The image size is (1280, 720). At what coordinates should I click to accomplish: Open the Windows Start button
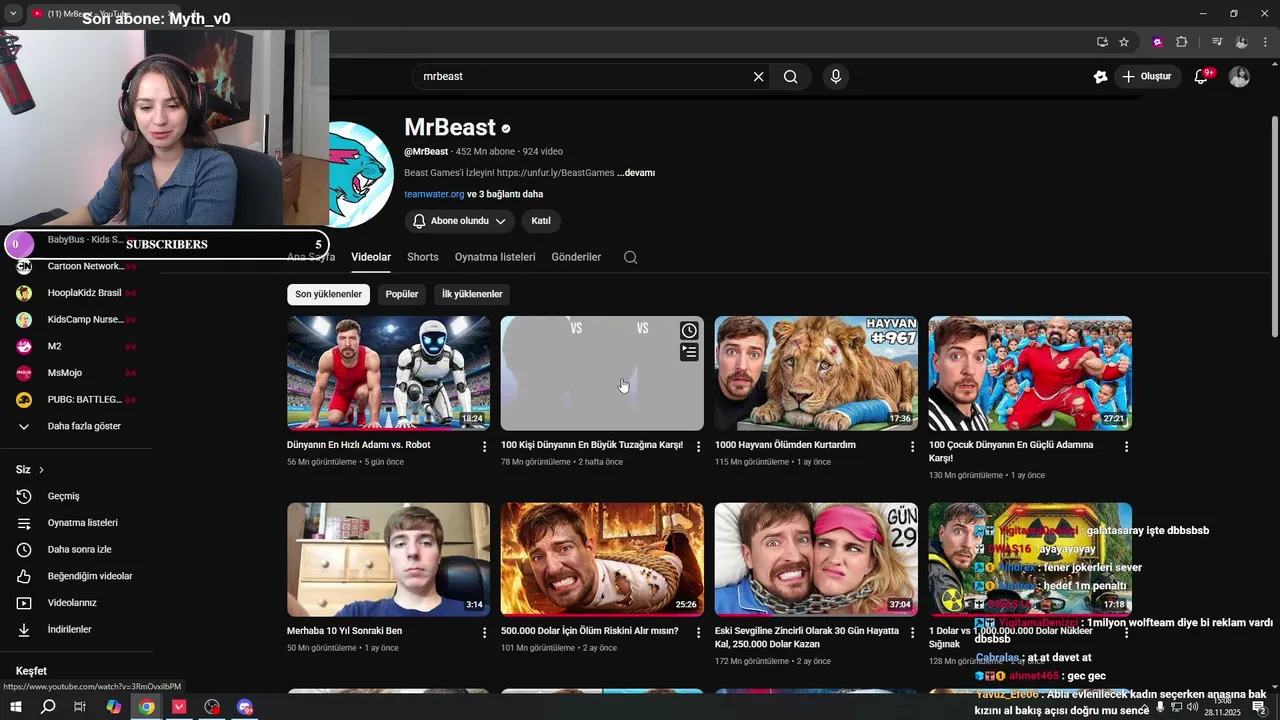click(x=16, y=707)
